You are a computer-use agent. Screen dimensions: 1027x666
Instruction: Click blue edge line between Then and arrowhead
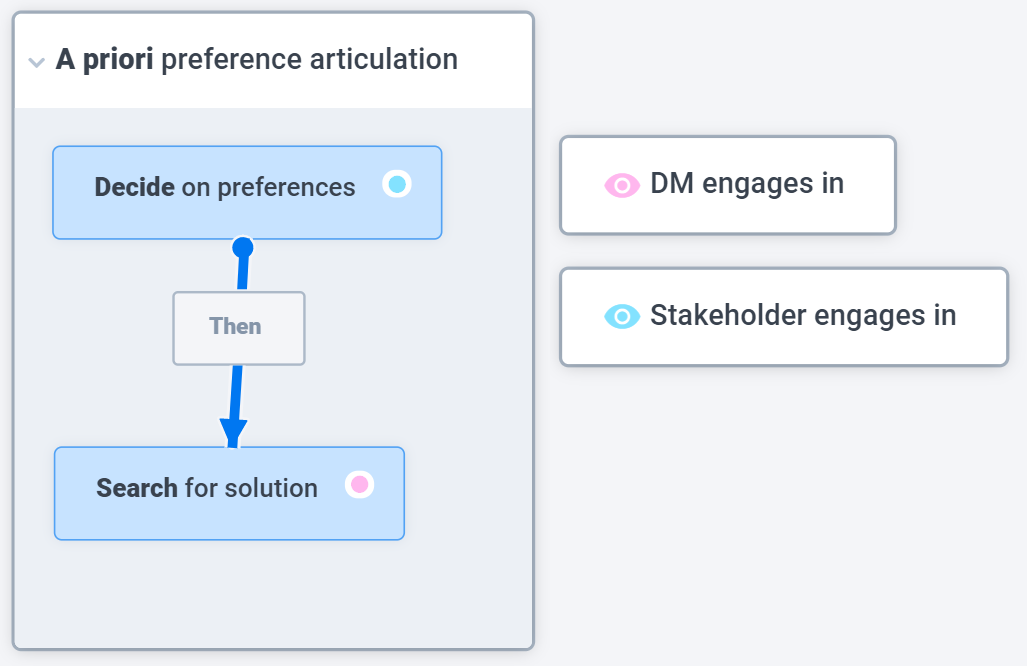pyautogui.click(x=236, y=392)
